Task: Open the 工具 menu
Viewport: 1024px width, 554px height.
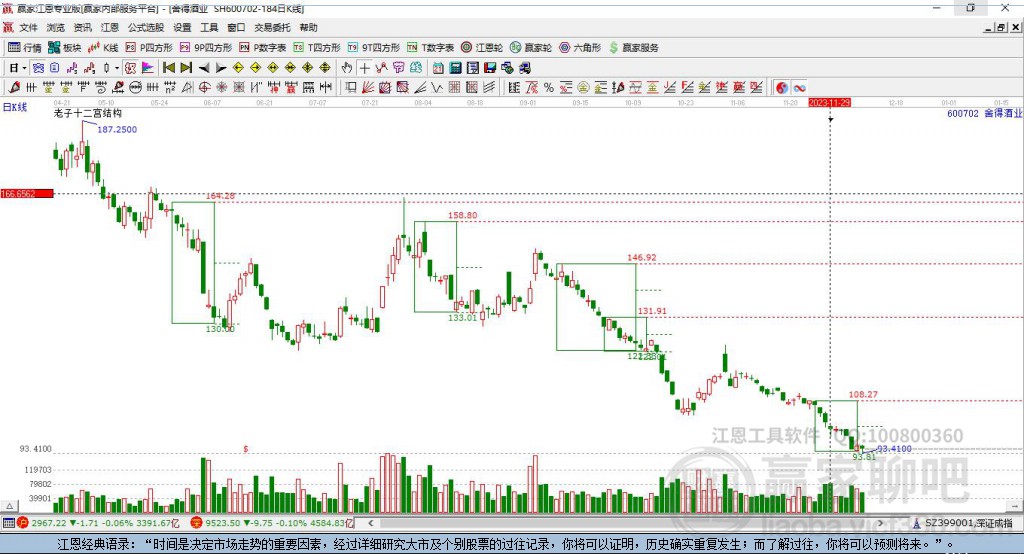Action: point(209,27)
